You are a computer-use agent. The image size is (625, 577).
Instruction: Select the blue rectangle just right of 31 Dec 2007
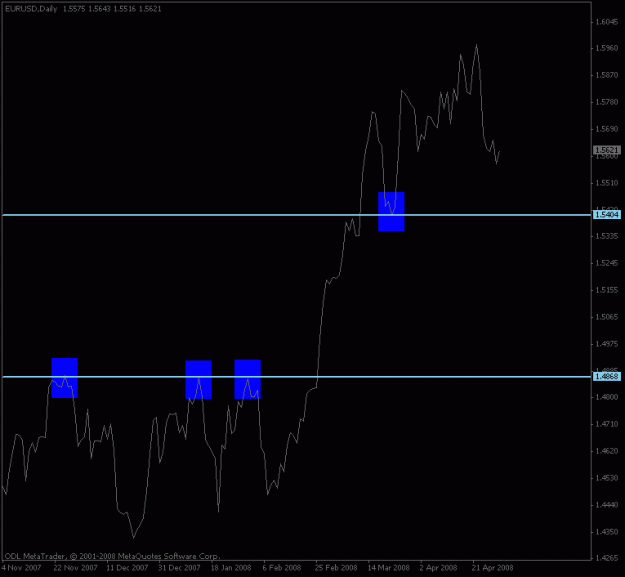[x=198, y=379]
